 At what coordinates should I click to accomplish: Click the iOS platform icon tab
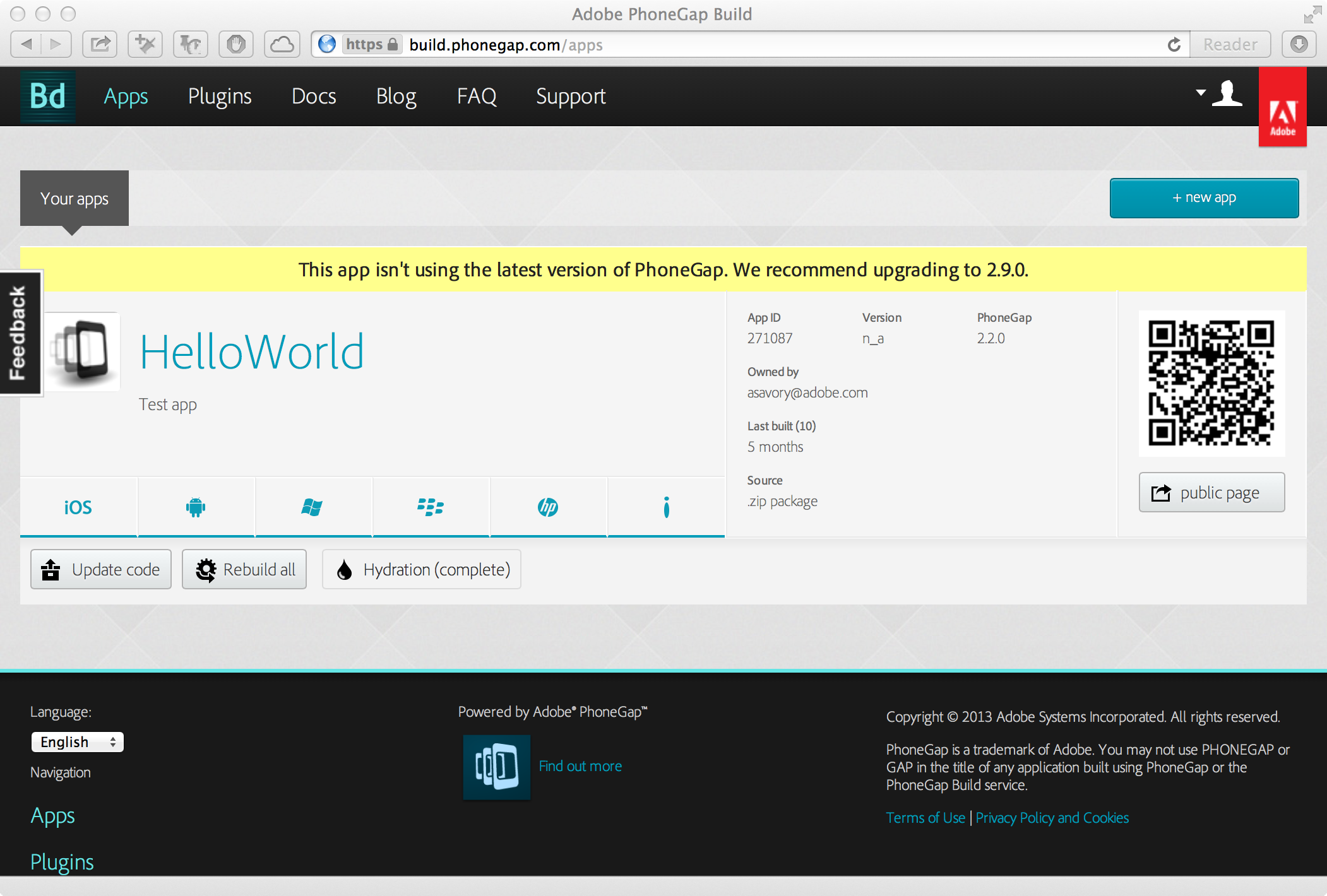[x=78, y=506]
